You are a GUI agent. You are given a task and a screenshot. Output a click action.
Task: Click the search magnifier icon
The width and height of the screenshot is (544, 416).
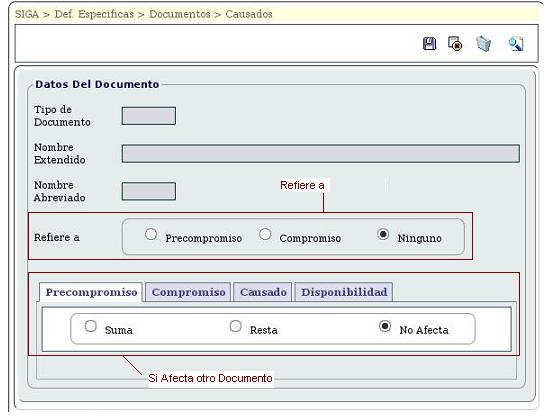(x=516, y=44)
